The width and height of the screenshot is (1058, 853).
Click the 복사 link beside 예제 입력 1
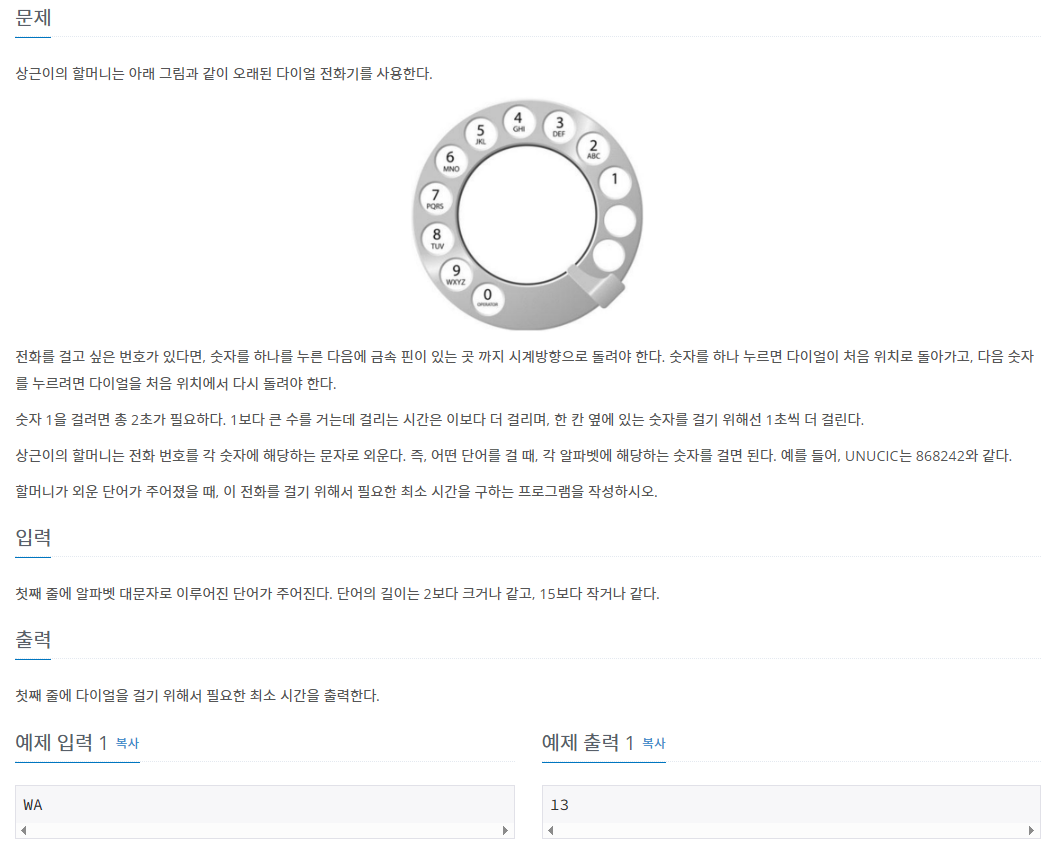tap(127, 743)
